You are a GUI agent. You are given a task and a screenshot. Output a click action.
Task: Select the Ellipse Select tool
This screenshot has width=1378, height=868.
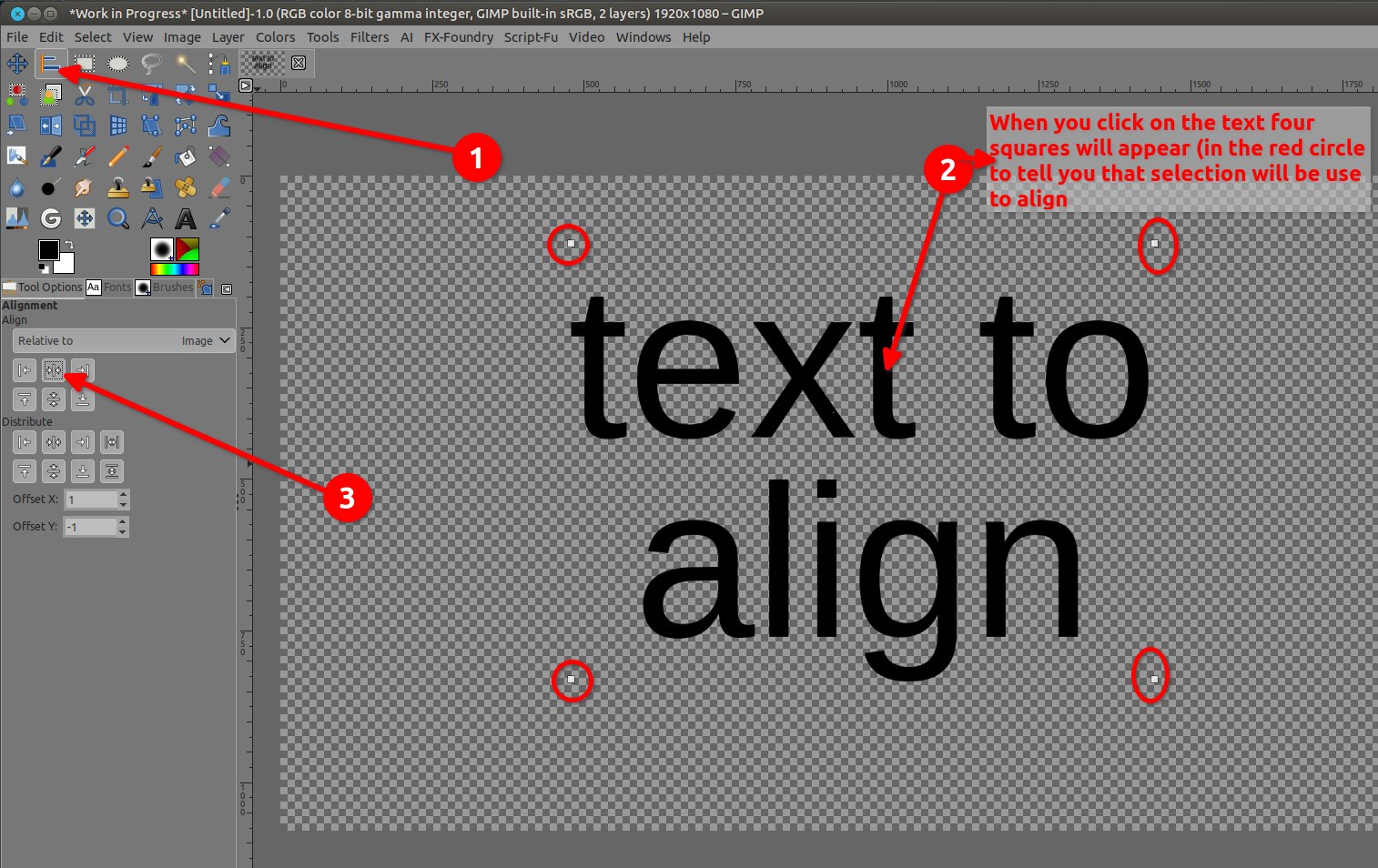click(118, 64)
